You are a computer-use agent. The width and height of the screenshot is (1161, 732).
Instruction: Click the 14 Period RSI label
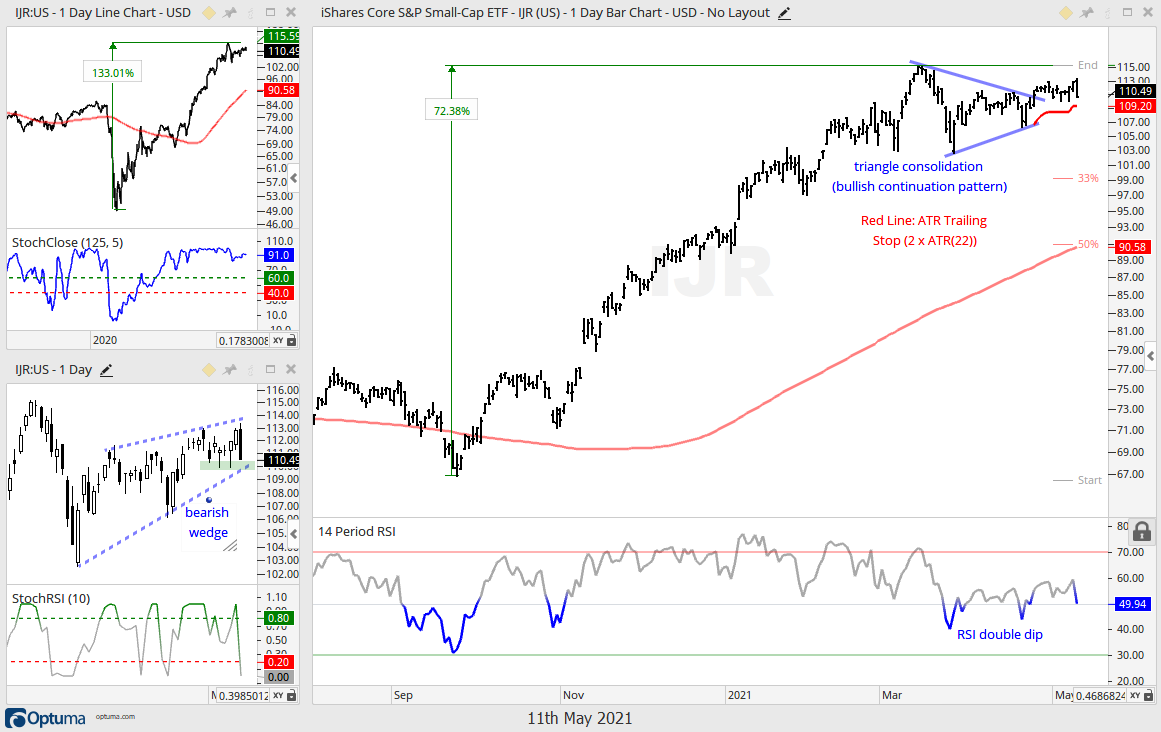click(x=357, y=531)
